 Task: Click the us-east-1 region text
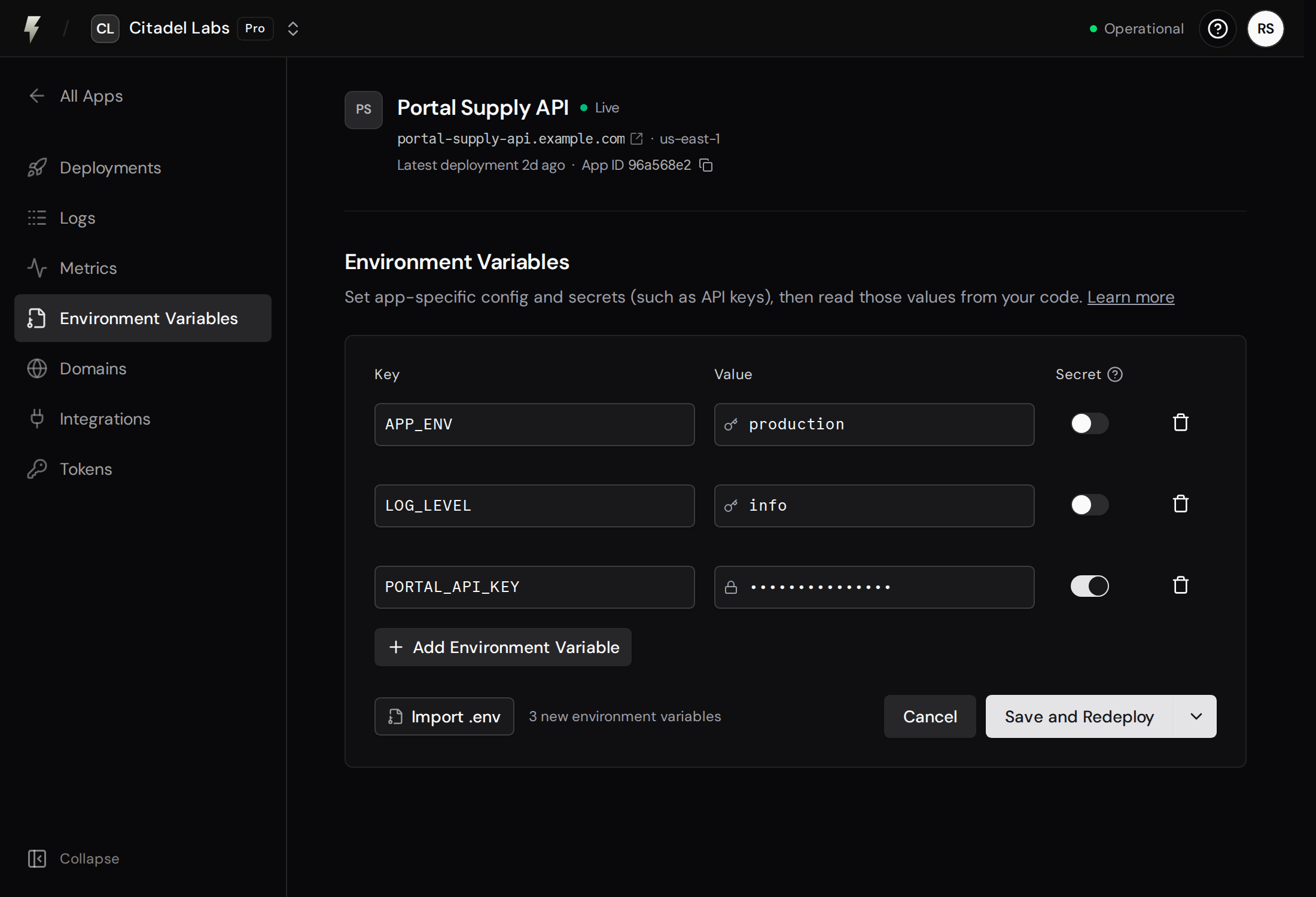coord(690,139)
